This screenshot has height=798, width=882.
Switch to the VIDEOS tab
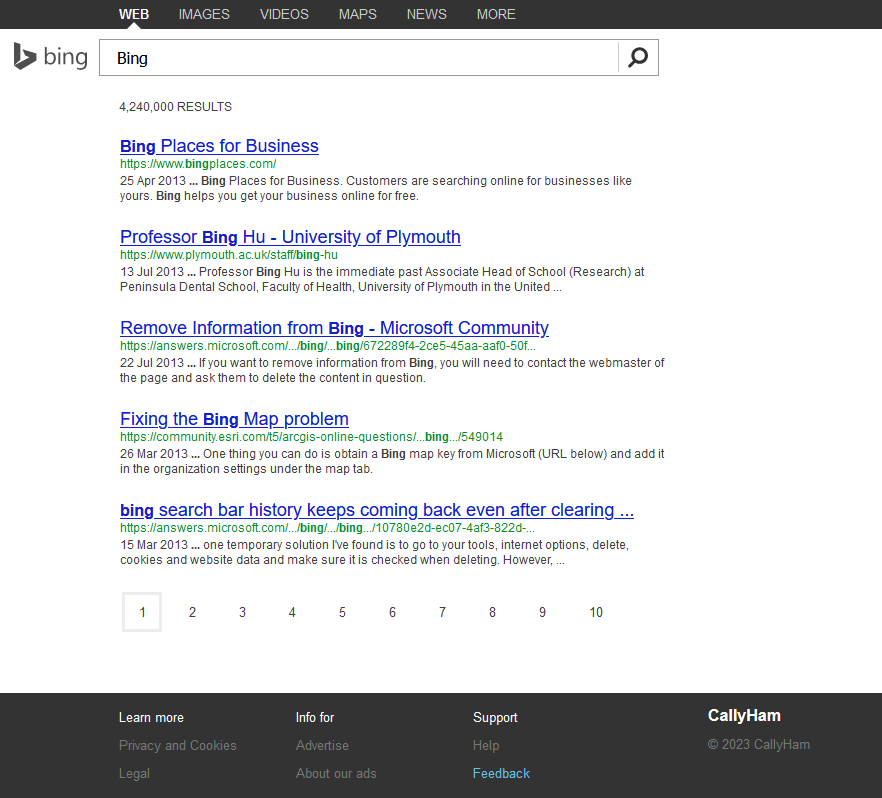point(284,14)
